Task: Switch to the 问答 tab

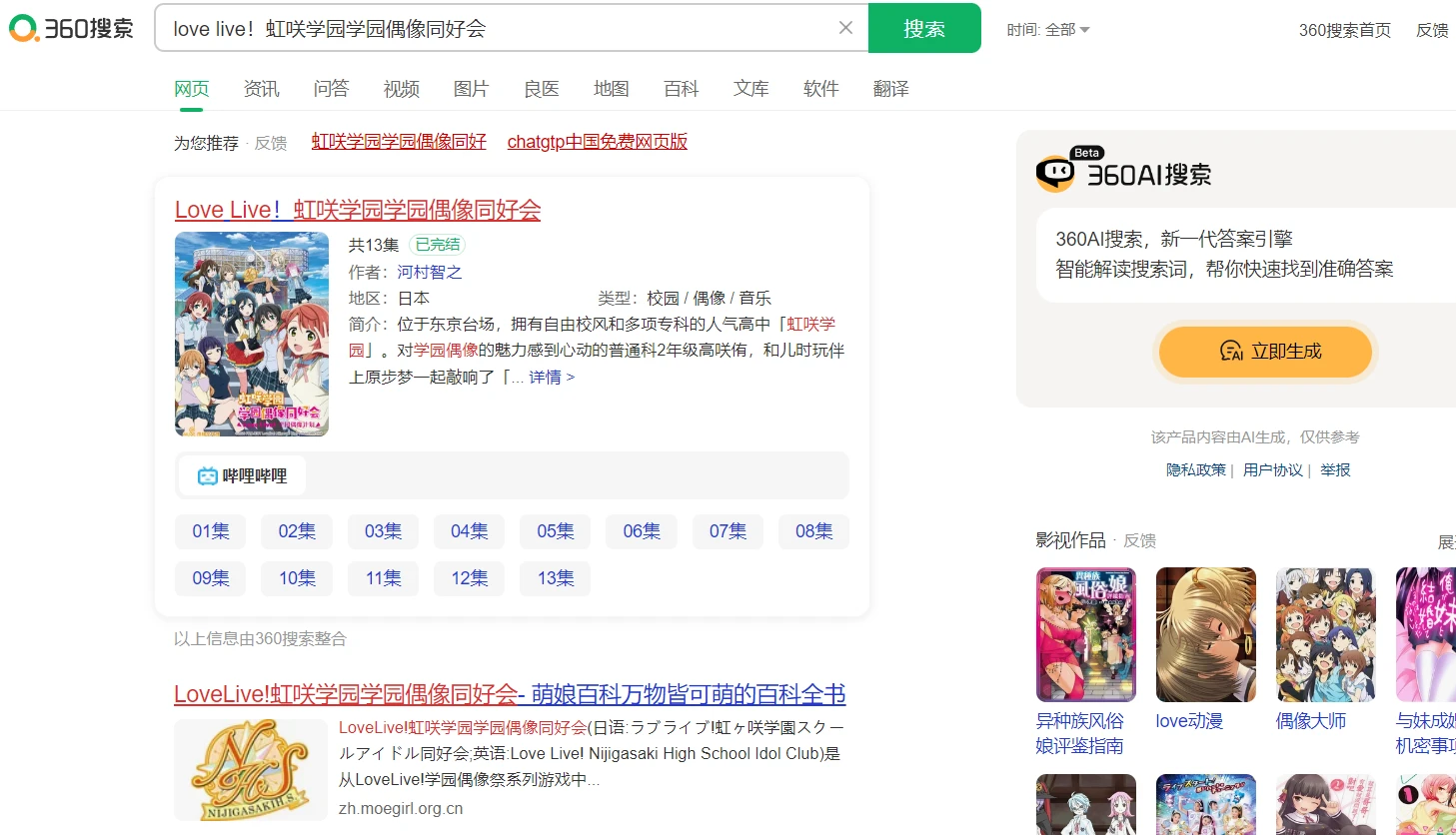Action: click(331, 89)
